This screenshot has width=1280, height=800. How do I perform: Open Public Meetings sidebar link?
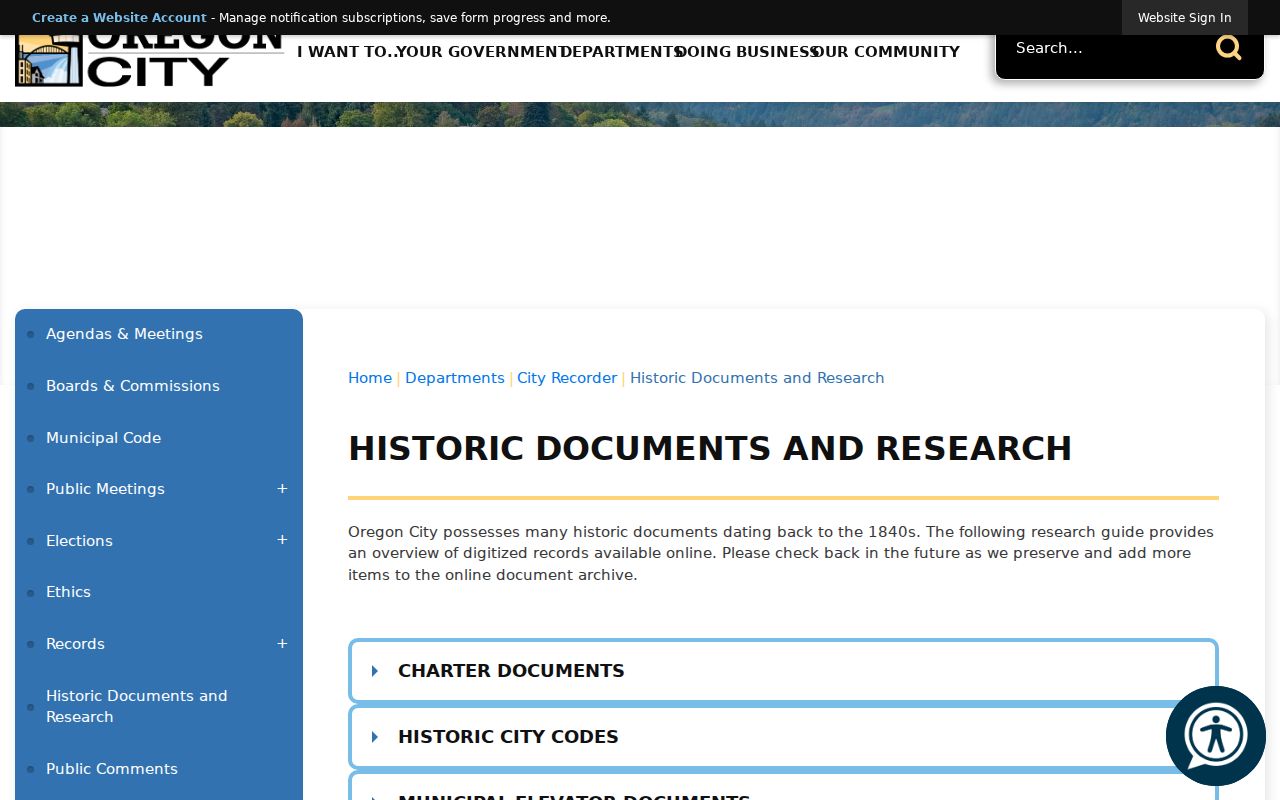[x=105, y=489]
